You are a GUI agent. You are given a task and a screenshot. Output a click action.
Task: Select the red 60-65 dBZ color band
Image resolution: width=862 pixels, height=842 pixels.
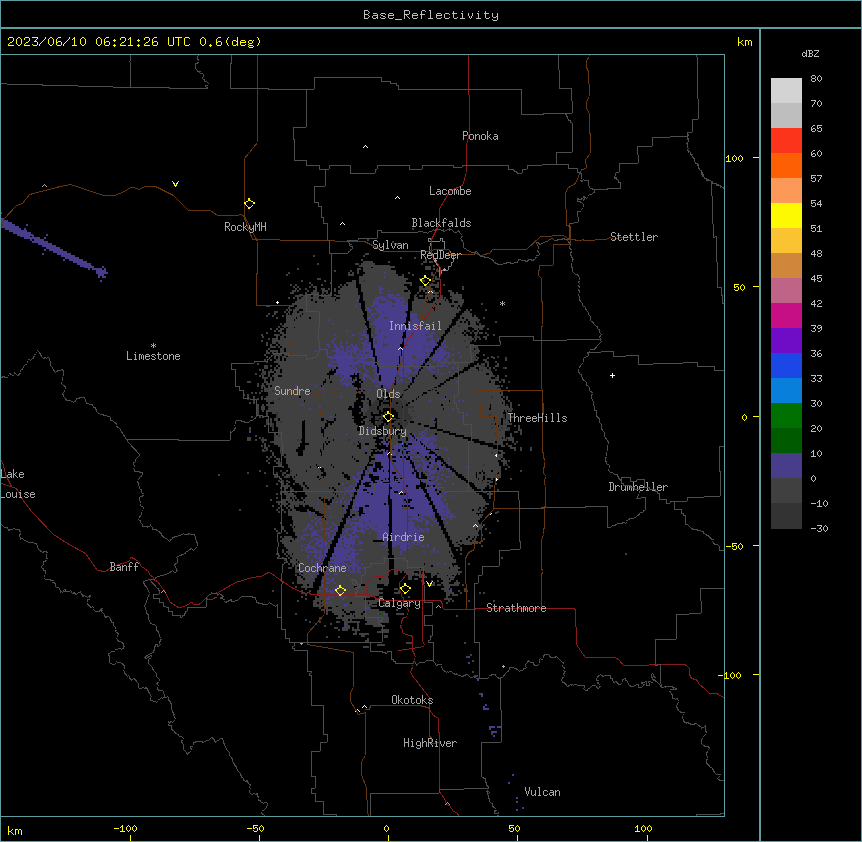[786, 141]
